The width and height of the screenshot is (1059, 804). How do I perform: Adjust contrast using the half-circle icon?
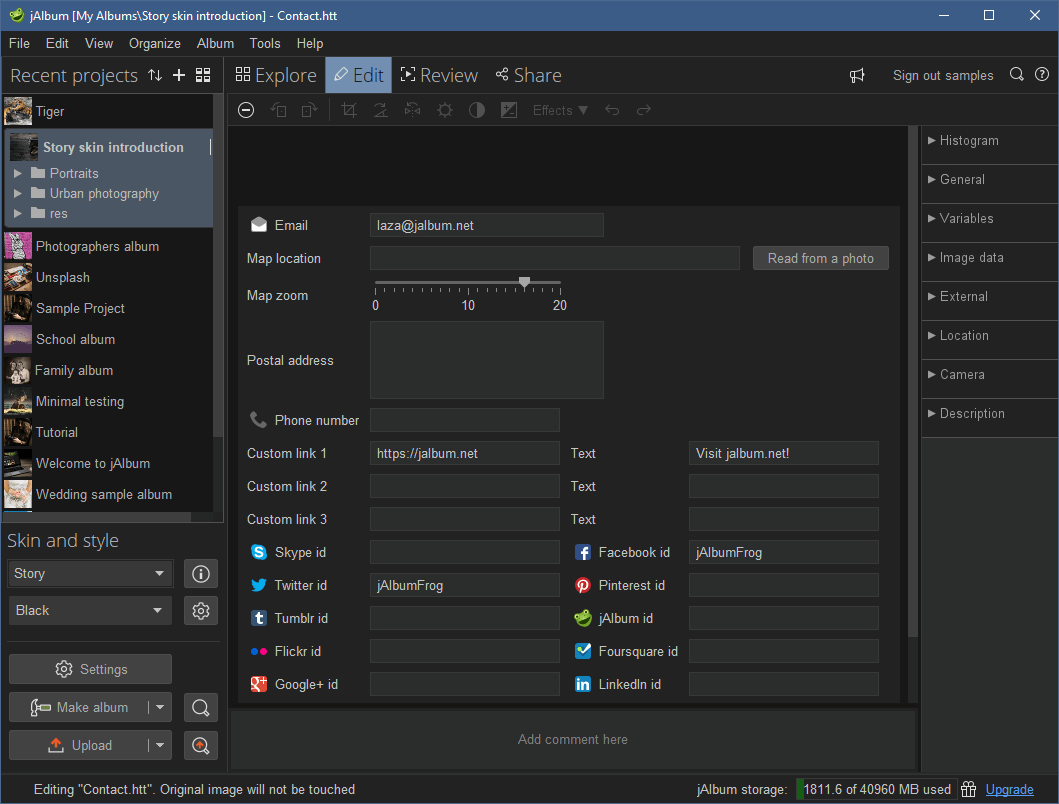(x=476, y=110)
